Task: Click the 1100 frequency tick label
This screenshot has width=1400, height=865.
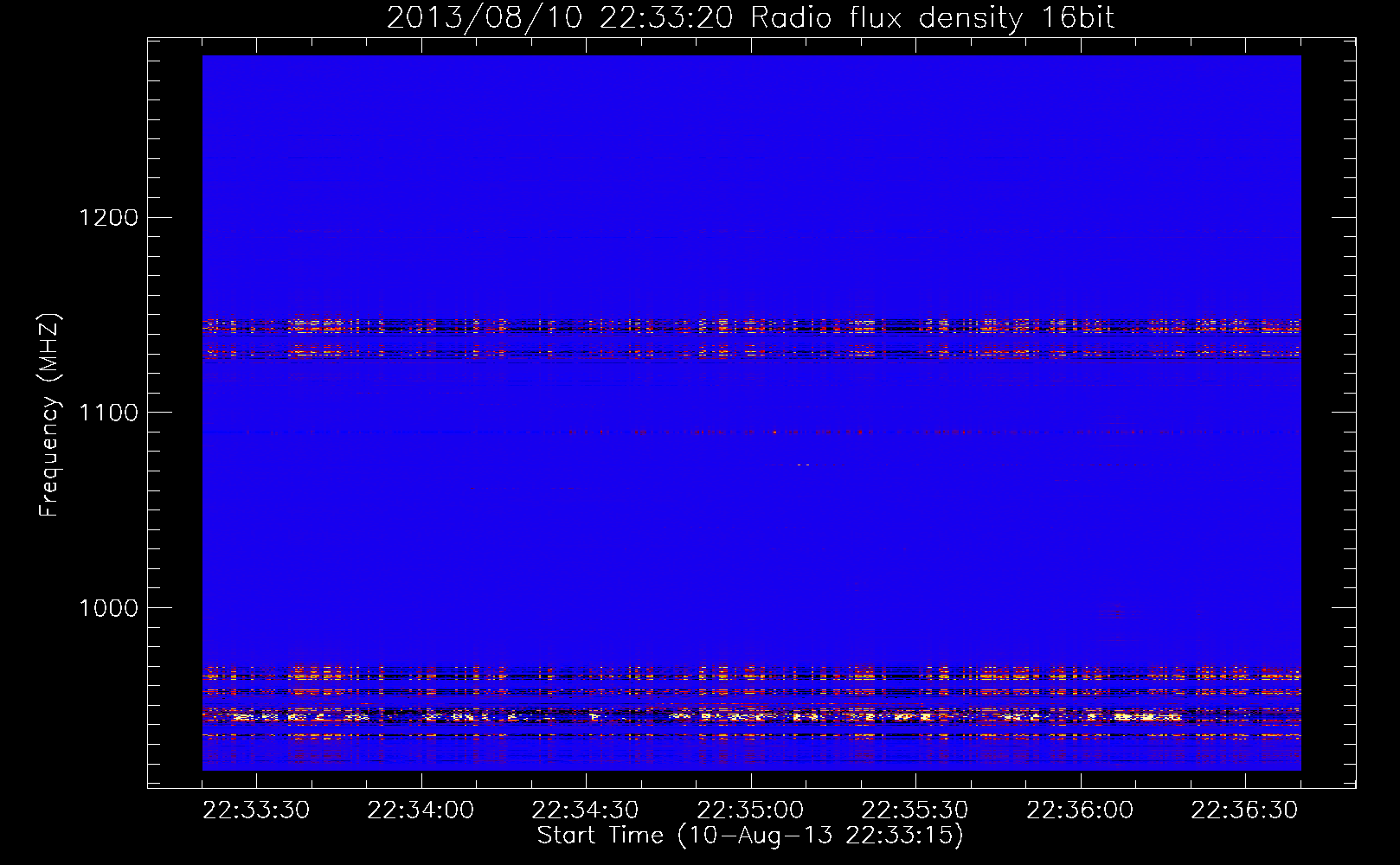Action: click(x=109, y=413)
